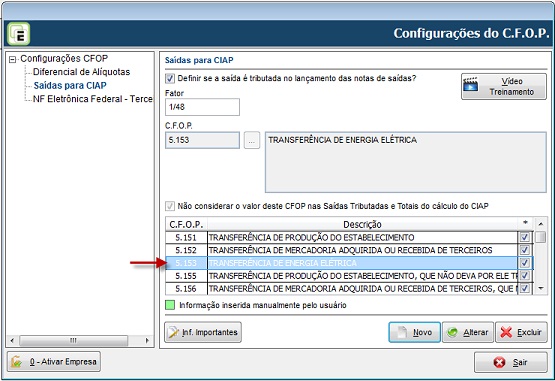Select Diferencial de Alíquotas tree item

(81, 72)
